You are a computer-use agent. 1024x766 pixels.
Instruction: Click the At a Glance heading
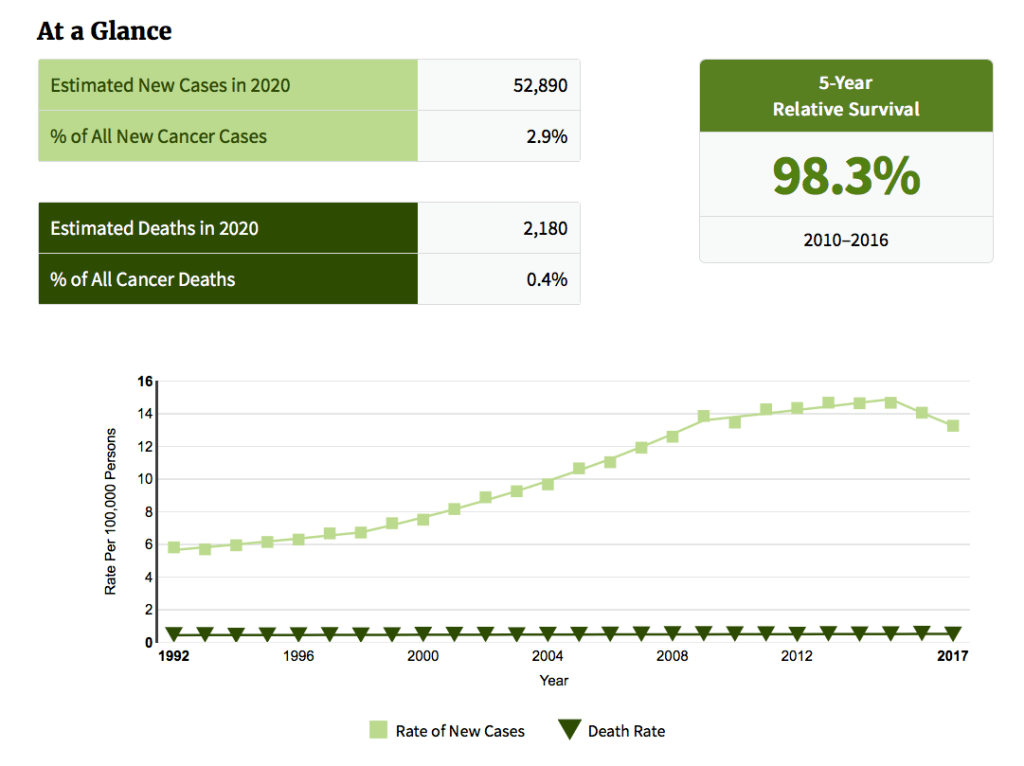[x=104, y=31]
